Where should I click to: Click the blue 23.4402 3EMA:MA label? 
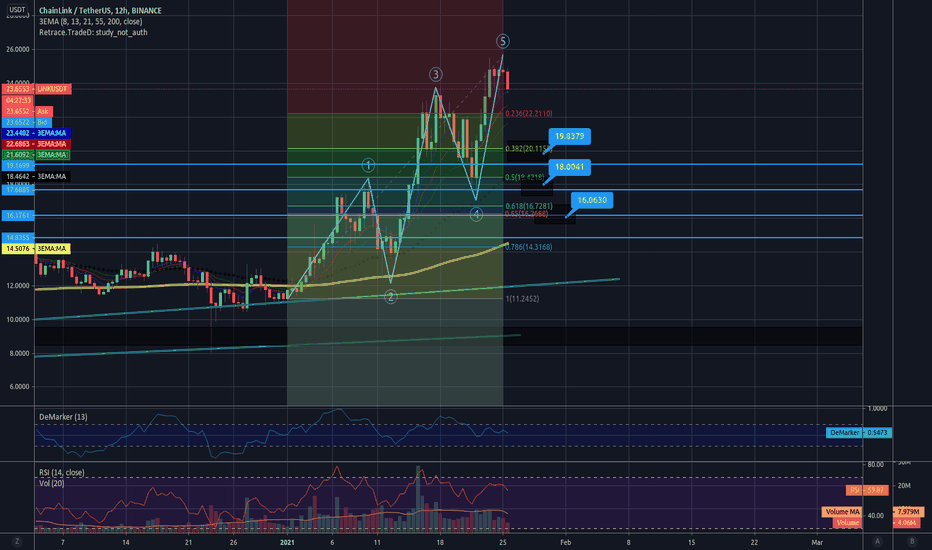(37, 133)
